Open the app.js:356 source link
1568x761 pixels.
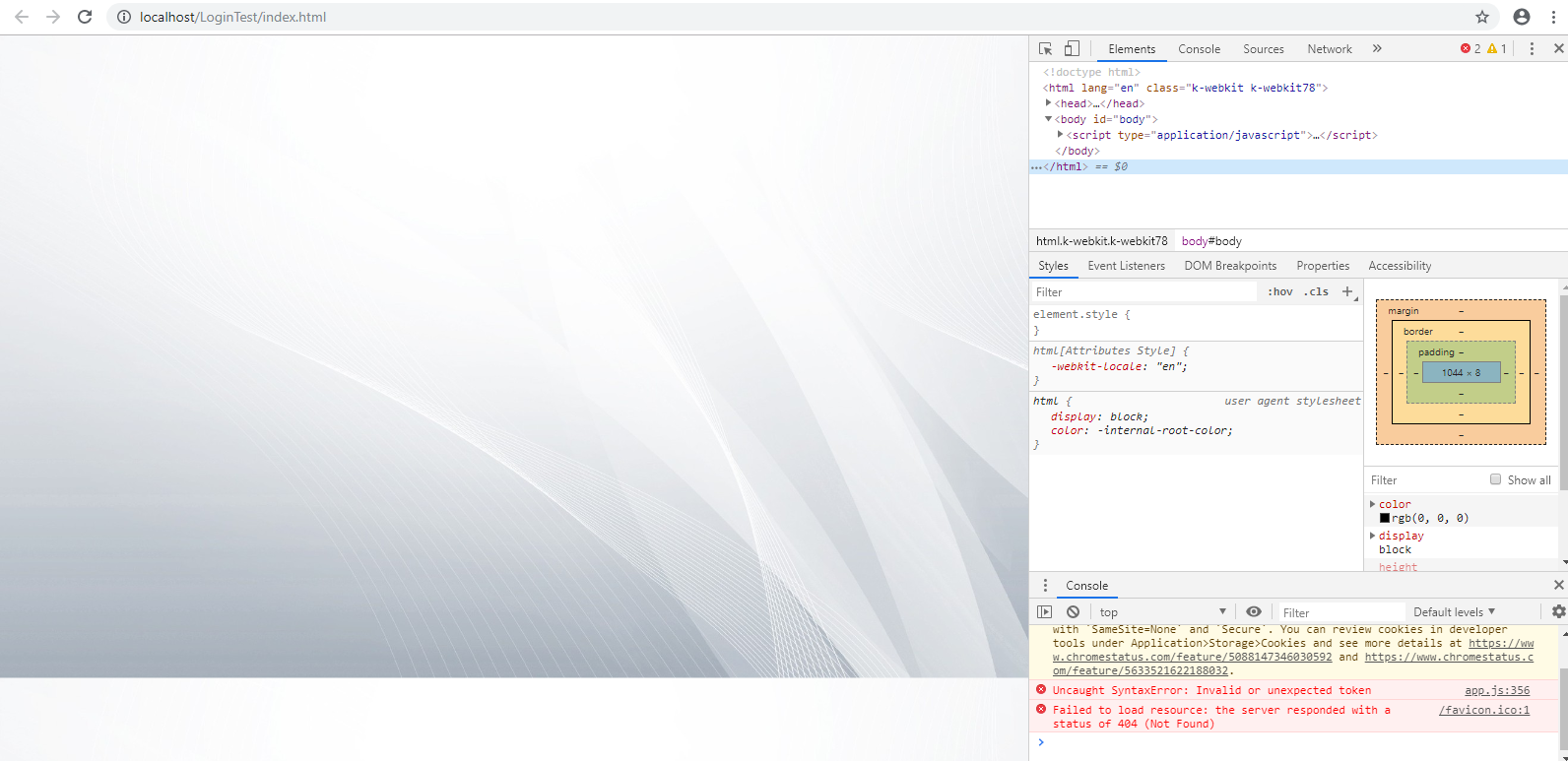(1497, 691)
